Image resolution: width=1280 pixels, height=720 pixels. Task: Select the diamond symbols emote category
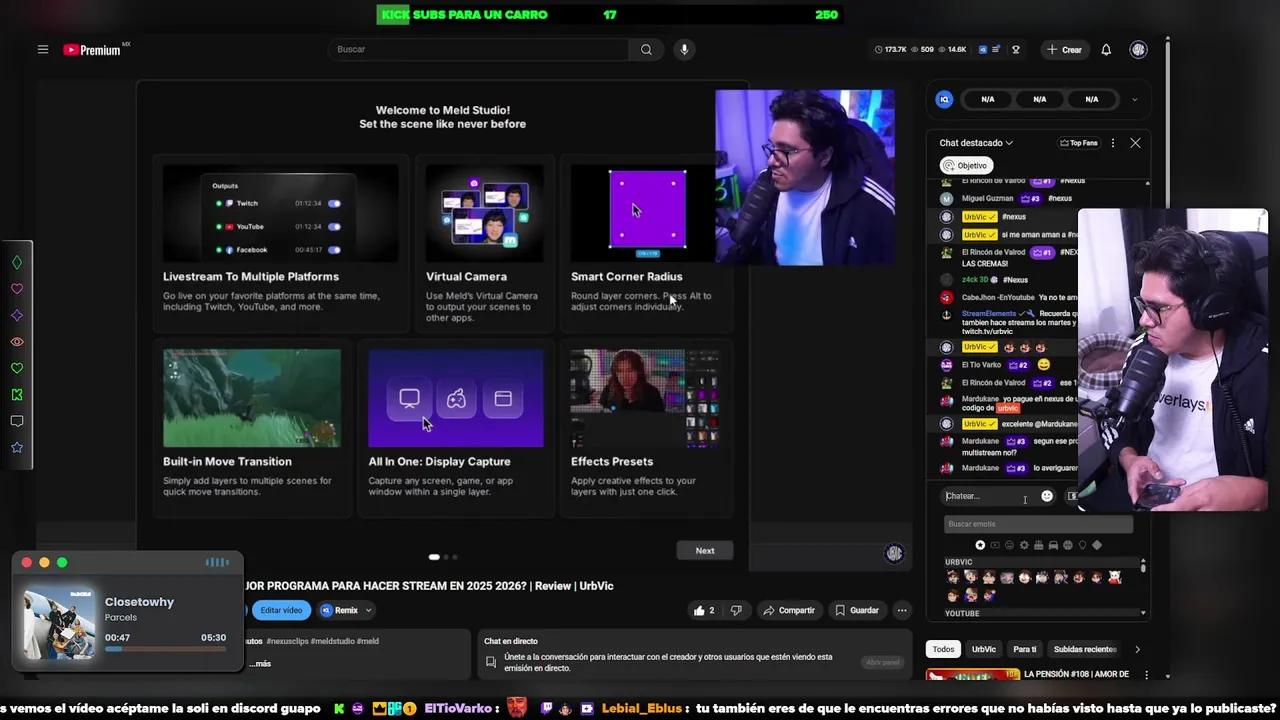point(1097,545)
